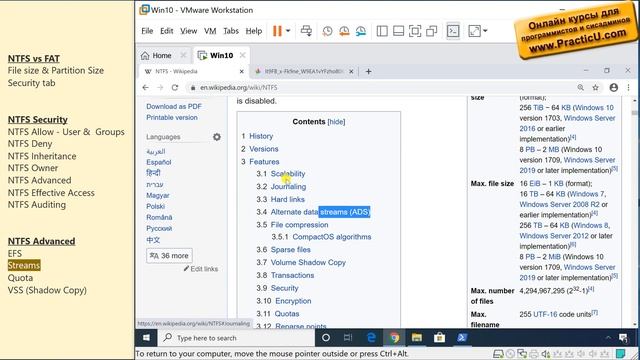The width and height of the screenshot is (640, 360).
Task: Go to the Versions section
Action: click(264, 149)
